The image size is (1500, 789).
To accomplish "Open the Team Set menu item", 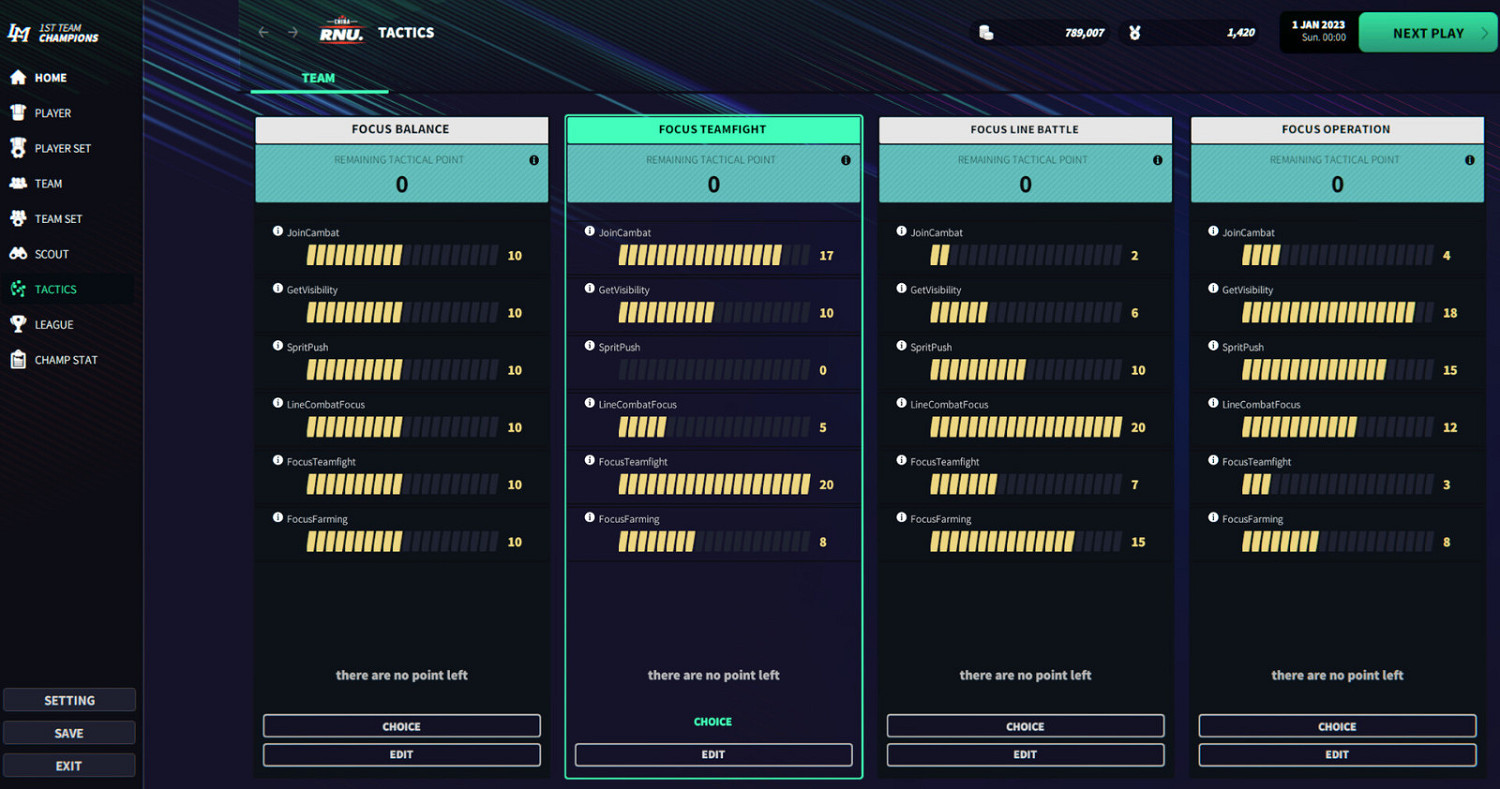I will (x=58, y=219).
